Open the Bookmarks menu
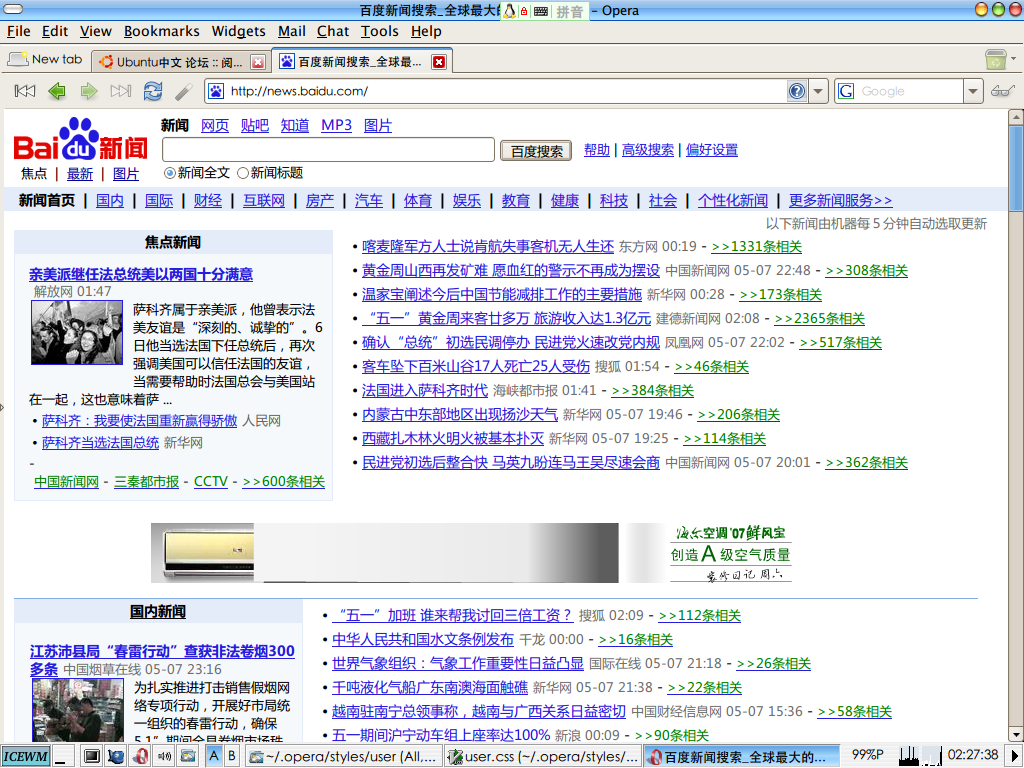This screenshot has width=1024, height=768. click(162, 31)
